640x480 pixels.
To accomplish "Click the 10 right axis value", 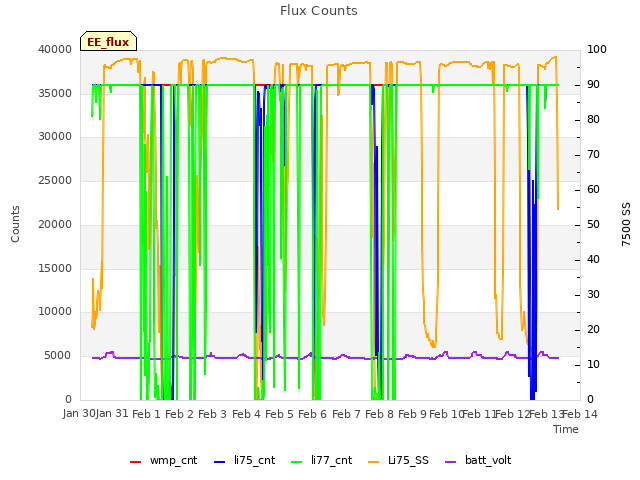I will [593, 364].
